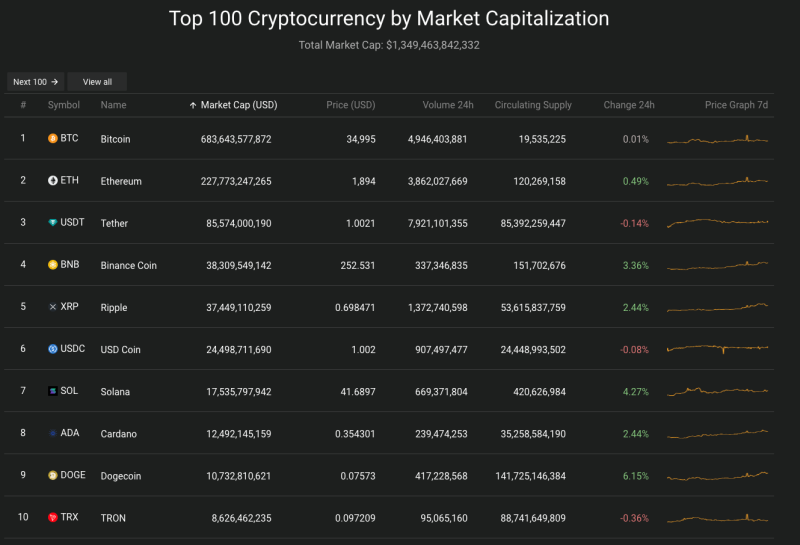The height and width of the screenshot is (545, 800).
Task: Open TRON 7d price graph
Action: click(717, 518)
